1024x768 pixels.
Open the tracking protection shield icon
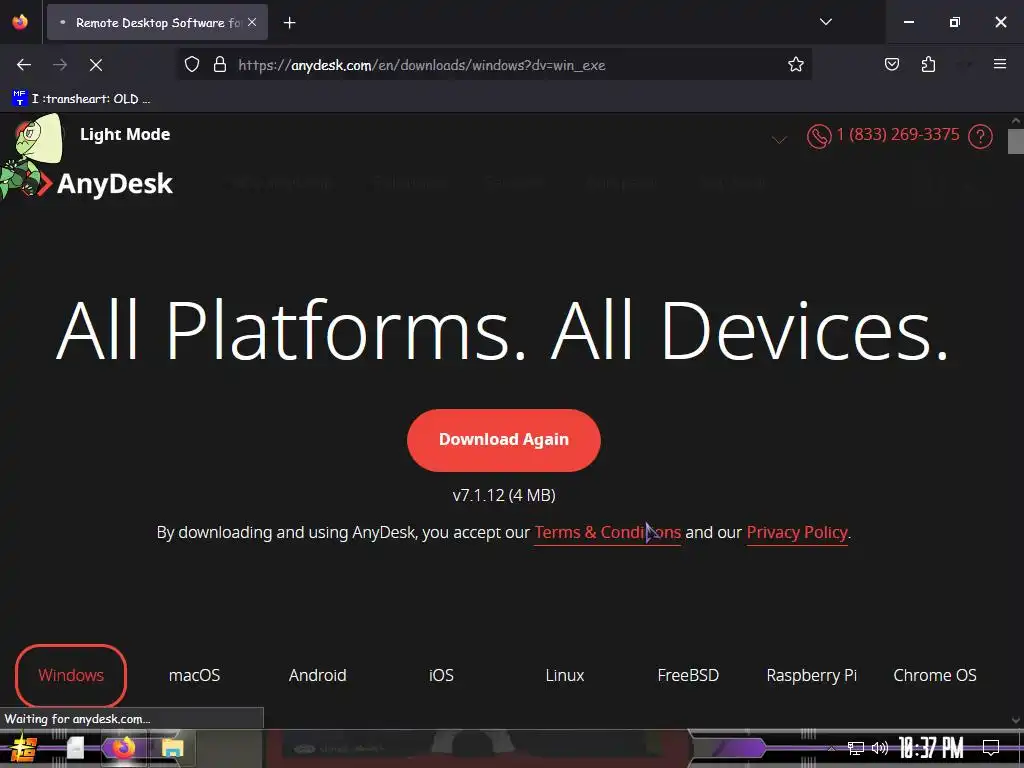(x=191, y=65)
